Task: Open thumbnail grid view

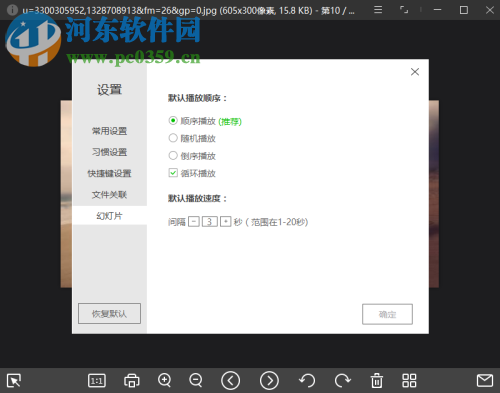Action: [x=409, y=380]
